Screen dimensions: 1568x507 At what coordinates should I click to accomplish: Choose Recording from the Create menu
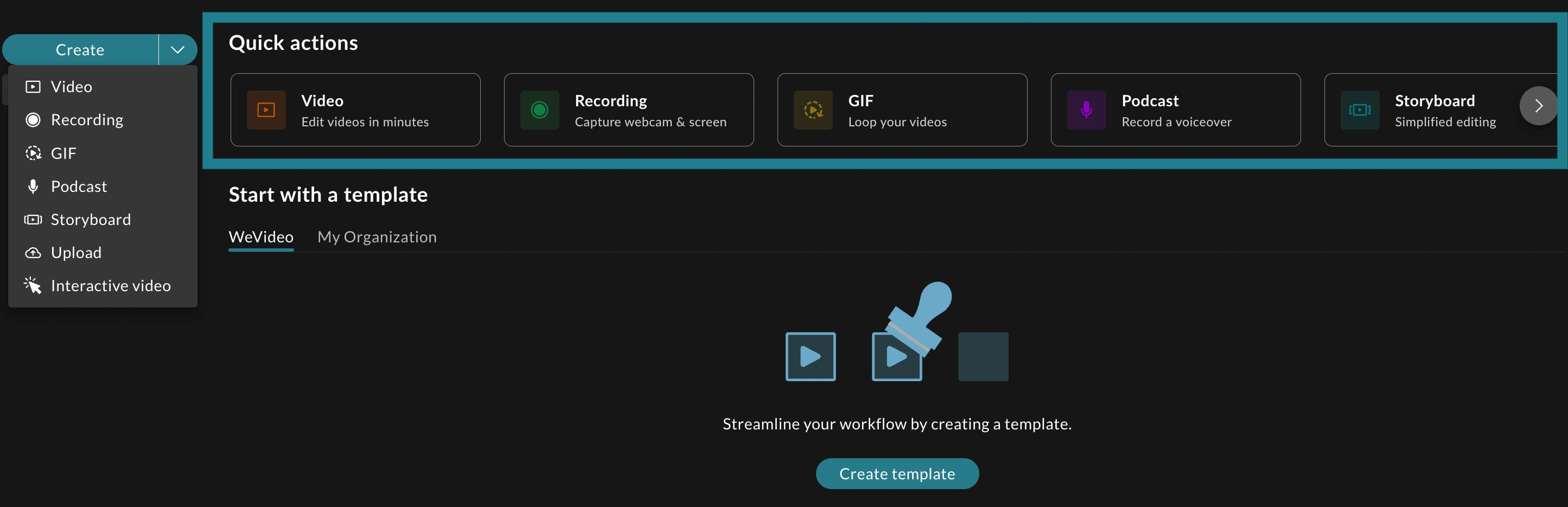(102, 120)
